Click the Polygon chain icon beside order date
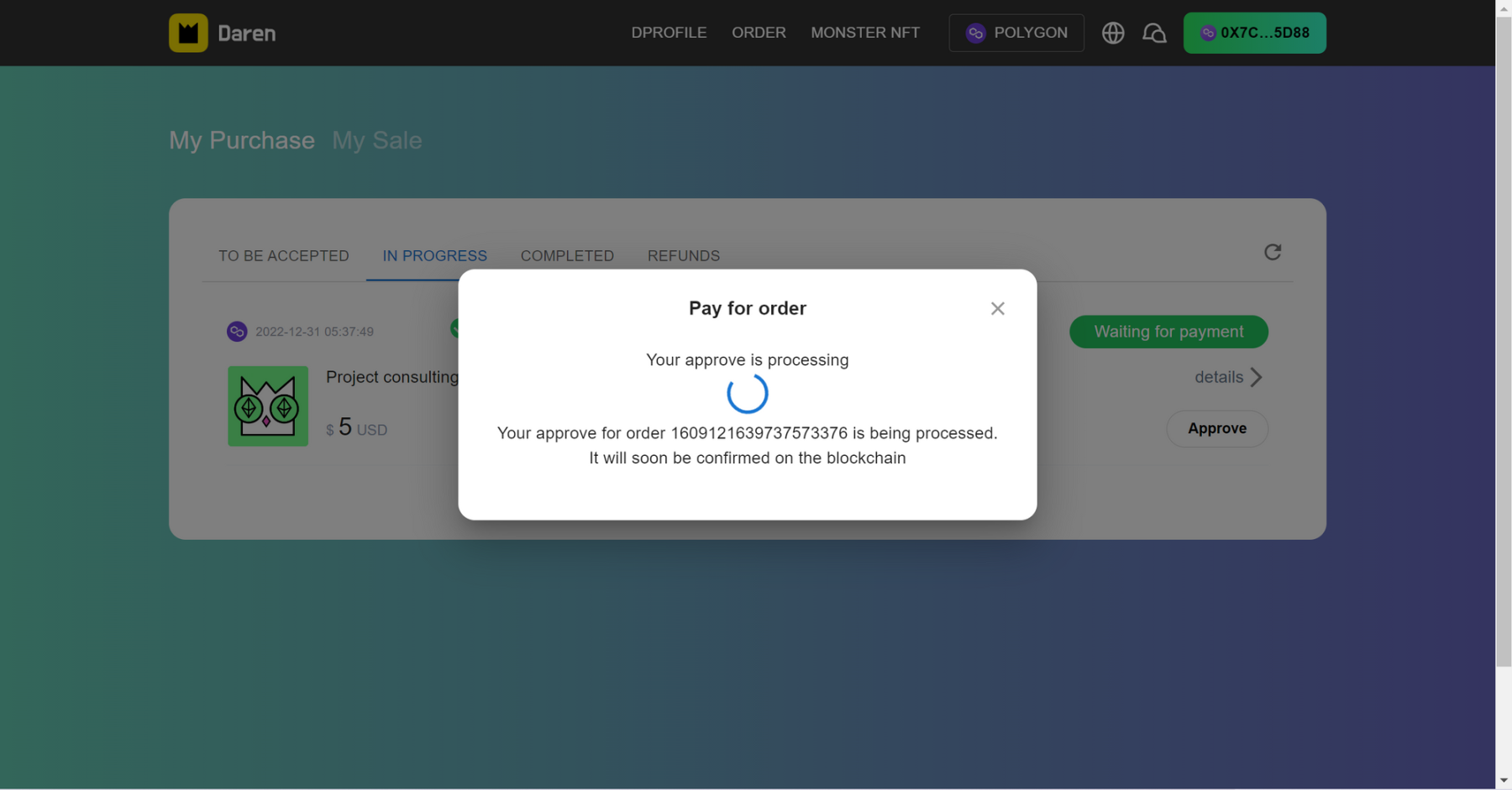1512x790 pixels. click(237, 332)
